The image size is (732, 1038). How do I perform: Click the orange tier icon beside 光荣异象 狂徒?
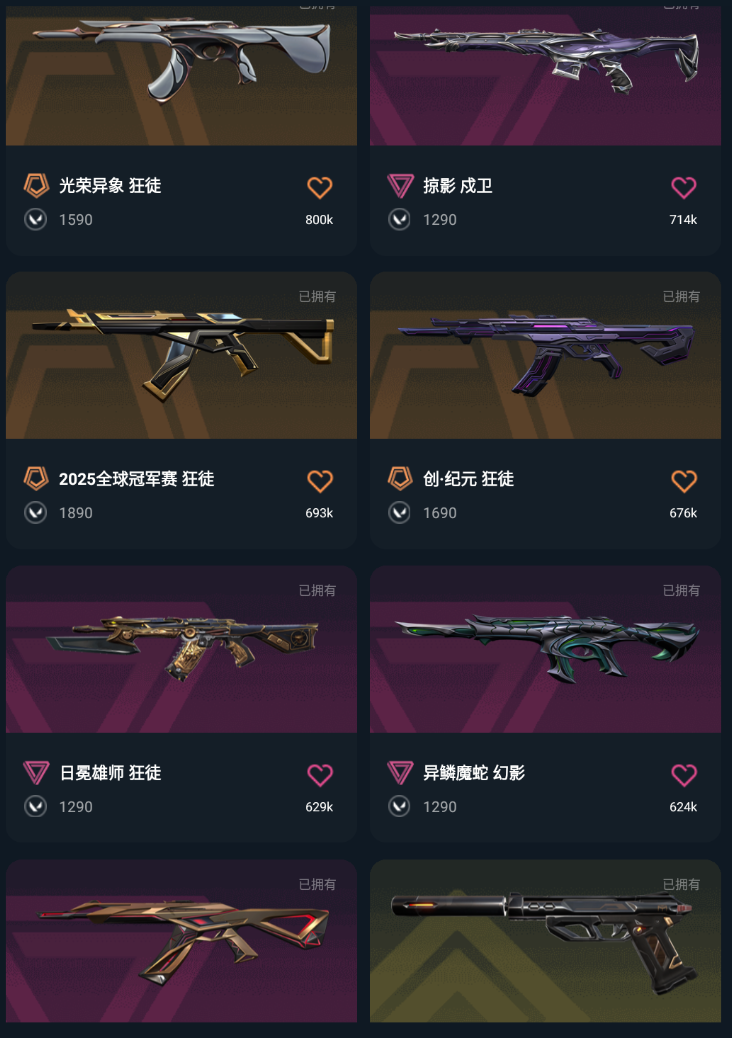point(36,185)
